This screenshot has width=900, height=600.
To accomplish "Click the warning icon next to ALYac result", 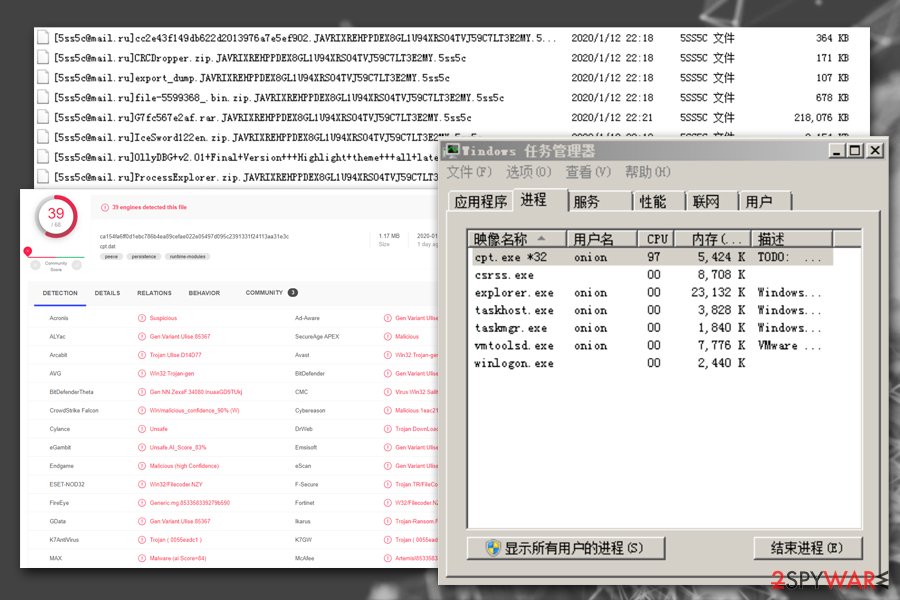I will (x=142, y=336).
